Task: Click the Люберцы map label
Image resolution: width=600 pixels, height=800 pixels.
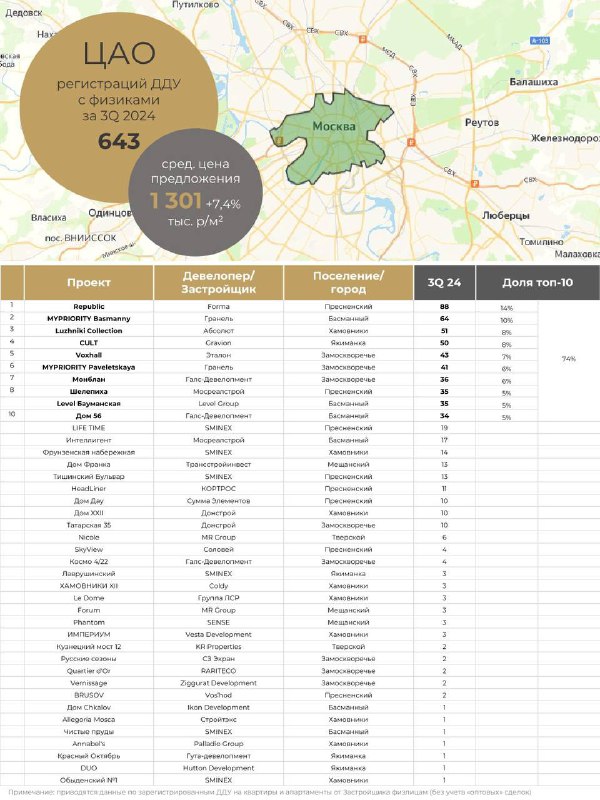Action: (x=506, y=215)
